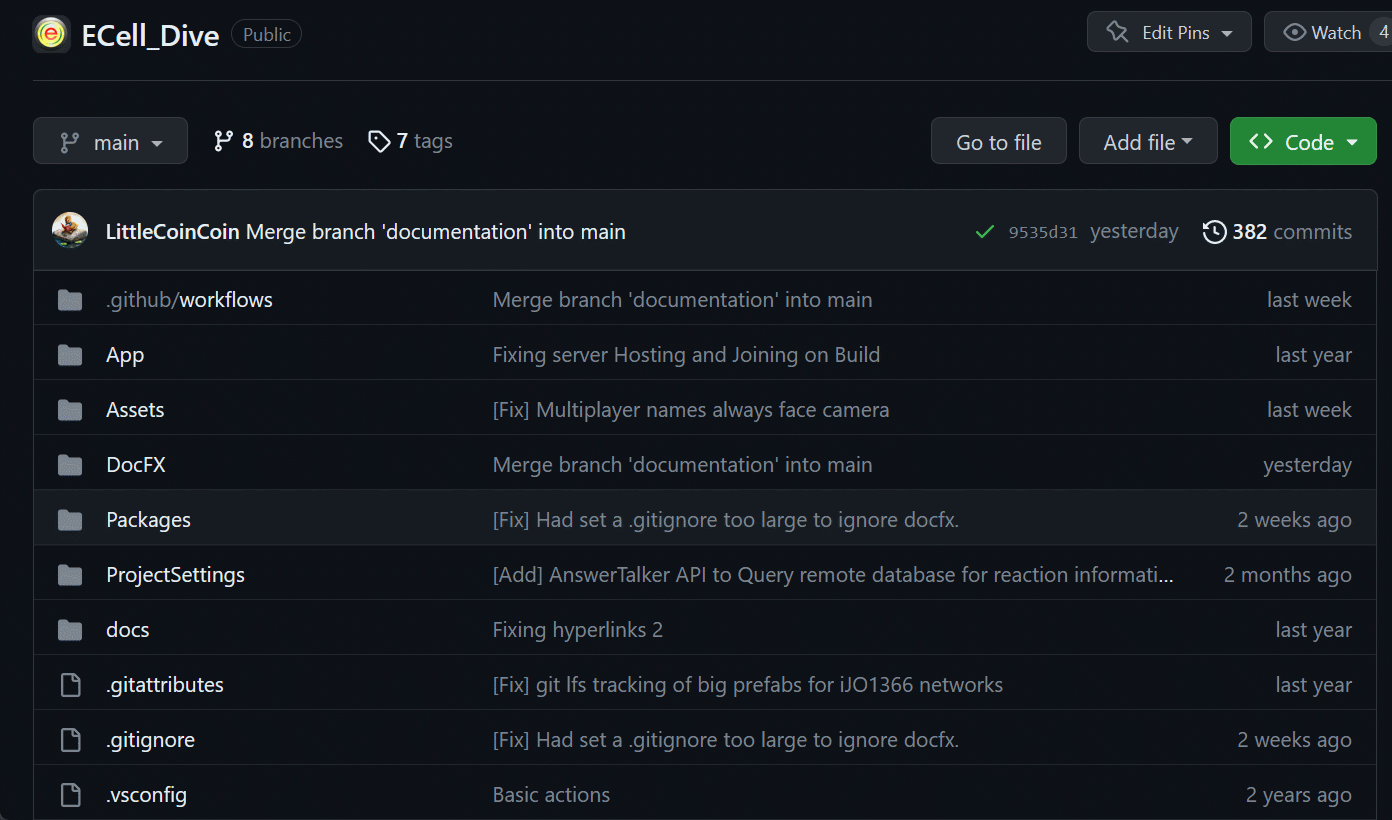1392x820 pixels.
Task: View the 7 tags page
Action: click(410, 141)
